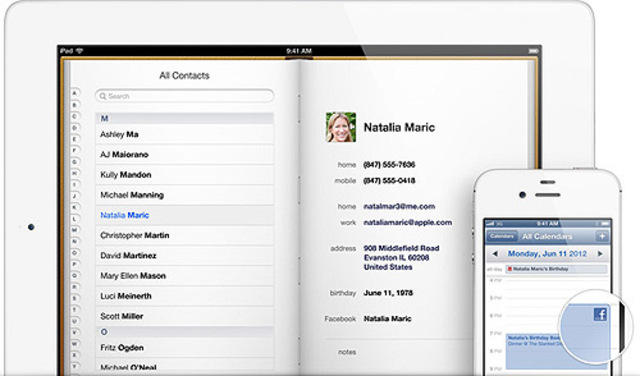This screenshot has height=376, width=640.
Task: Tap the magnified Facebook icon
Action: pyautogui.click(x=600, y=314)
